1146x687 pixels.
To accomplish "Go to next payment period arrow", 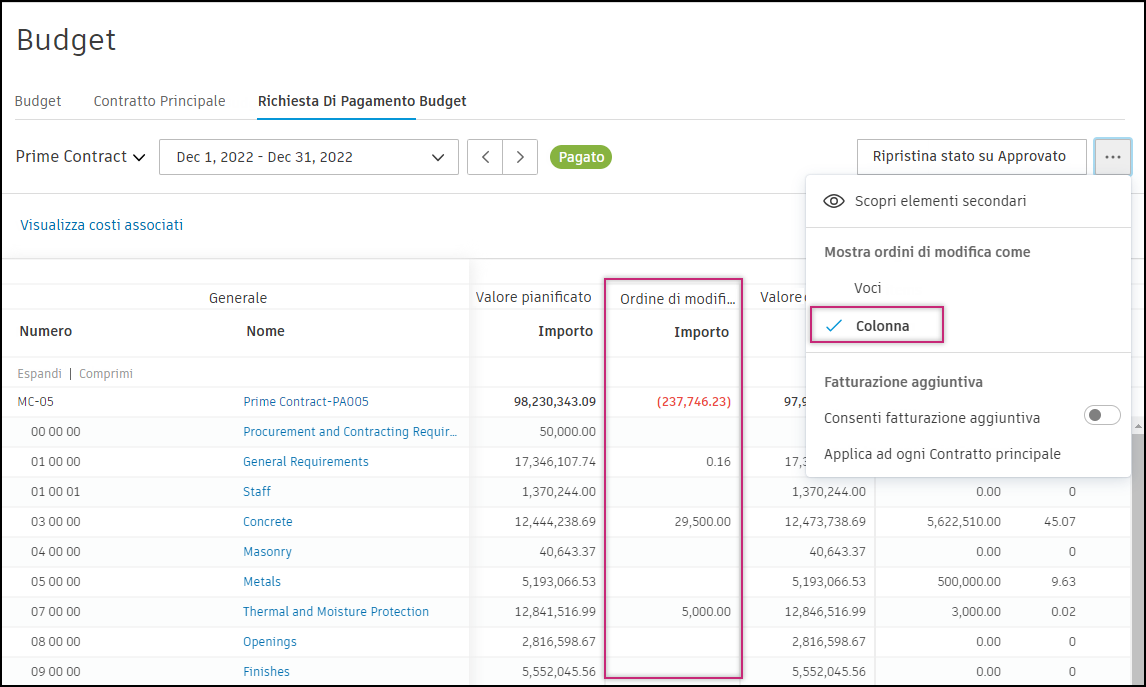I will point(520,157).
